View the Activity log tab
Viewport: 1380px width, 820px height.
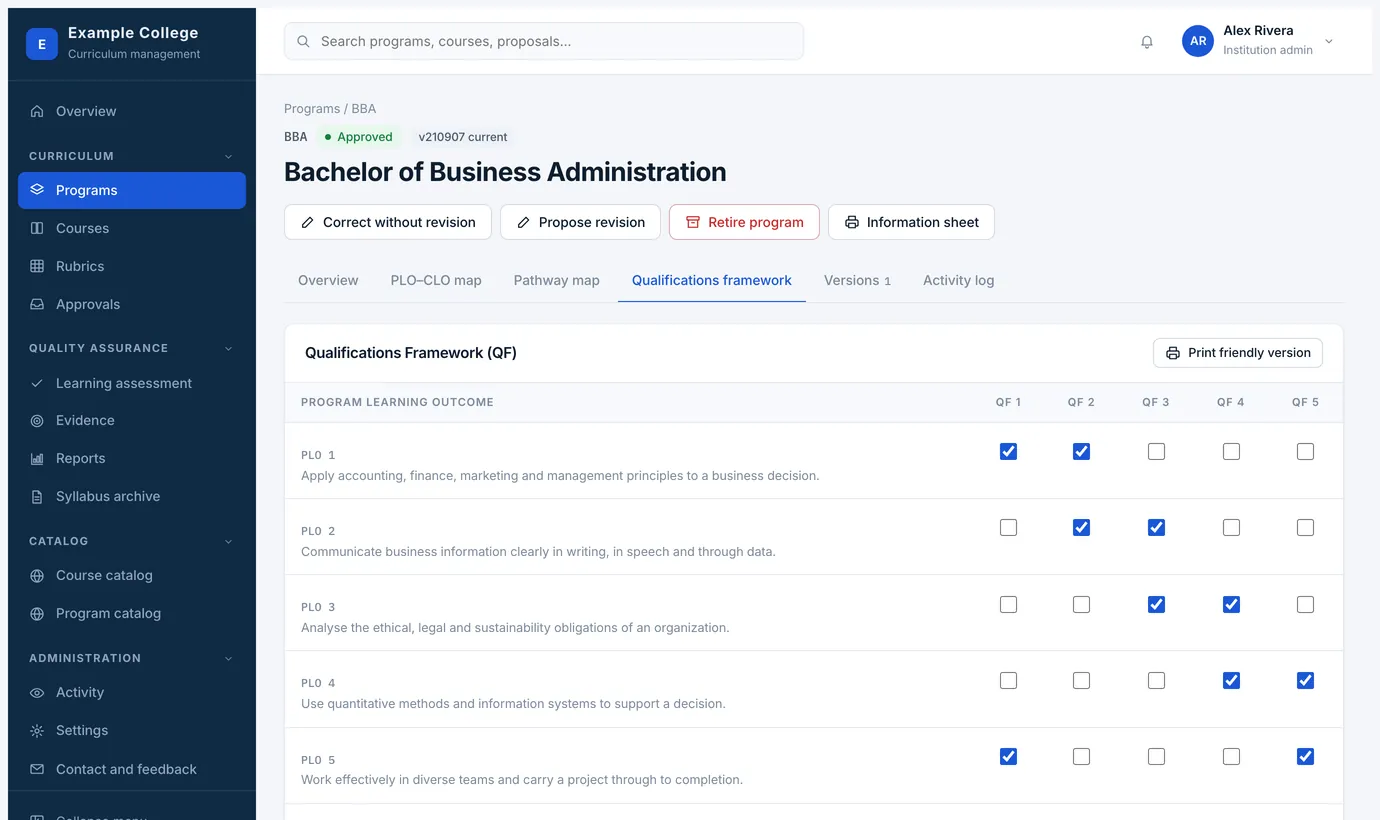[958, 280]
